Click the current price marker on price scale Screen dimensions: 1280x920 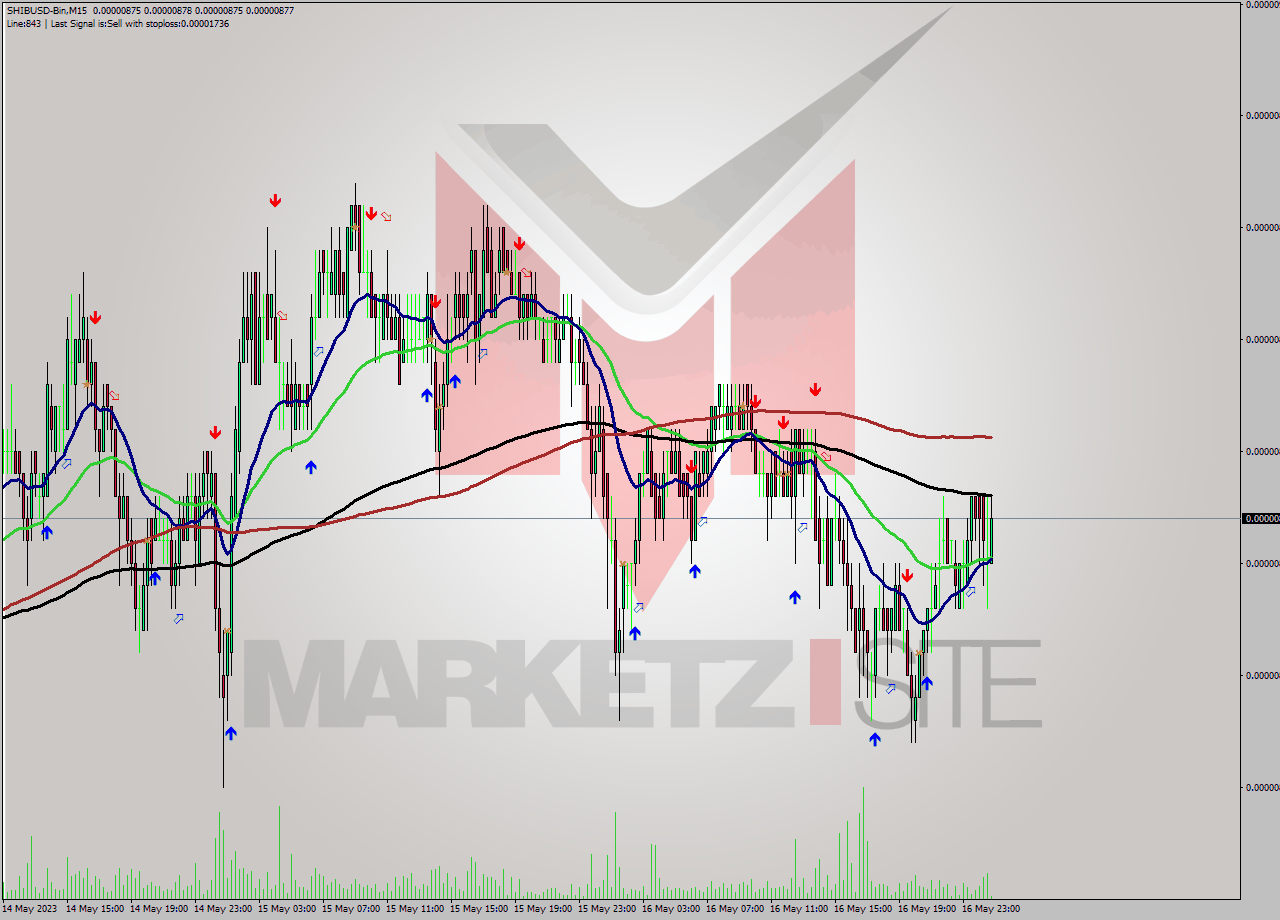1260,518
